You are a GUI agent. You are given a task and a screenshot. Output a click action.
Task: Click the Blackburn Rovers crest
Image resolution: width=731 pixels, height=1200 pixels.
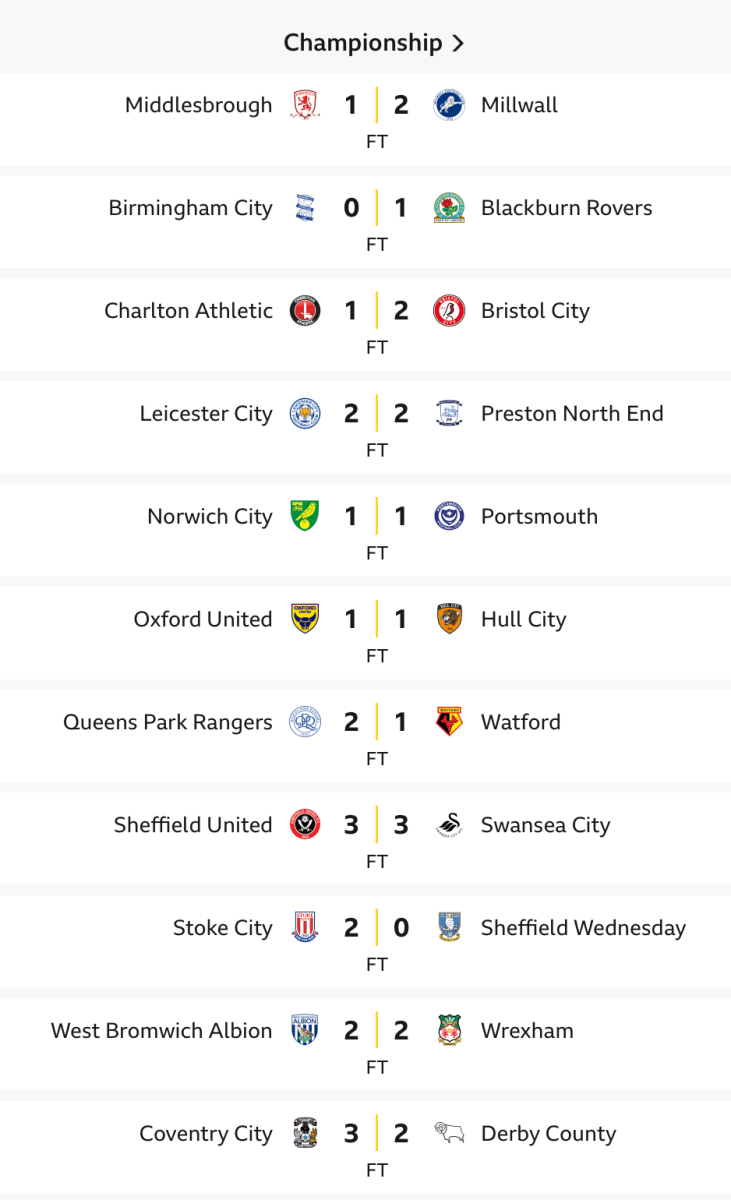pyautogui.click(x=449, y=208)
